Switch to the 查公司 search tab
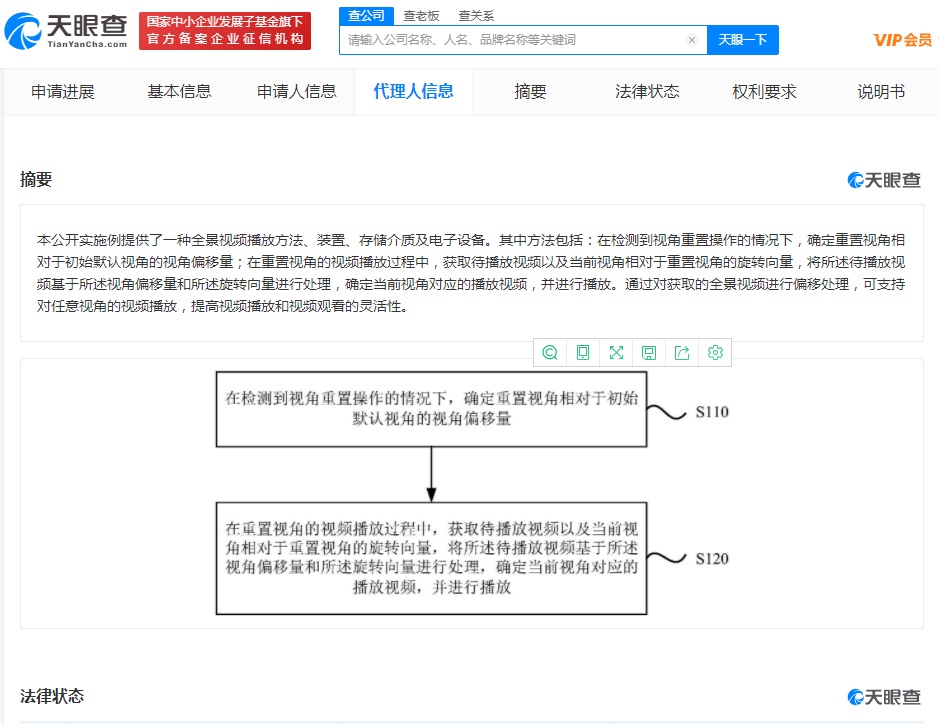This screenshot has height=724, width=939. 366,16
